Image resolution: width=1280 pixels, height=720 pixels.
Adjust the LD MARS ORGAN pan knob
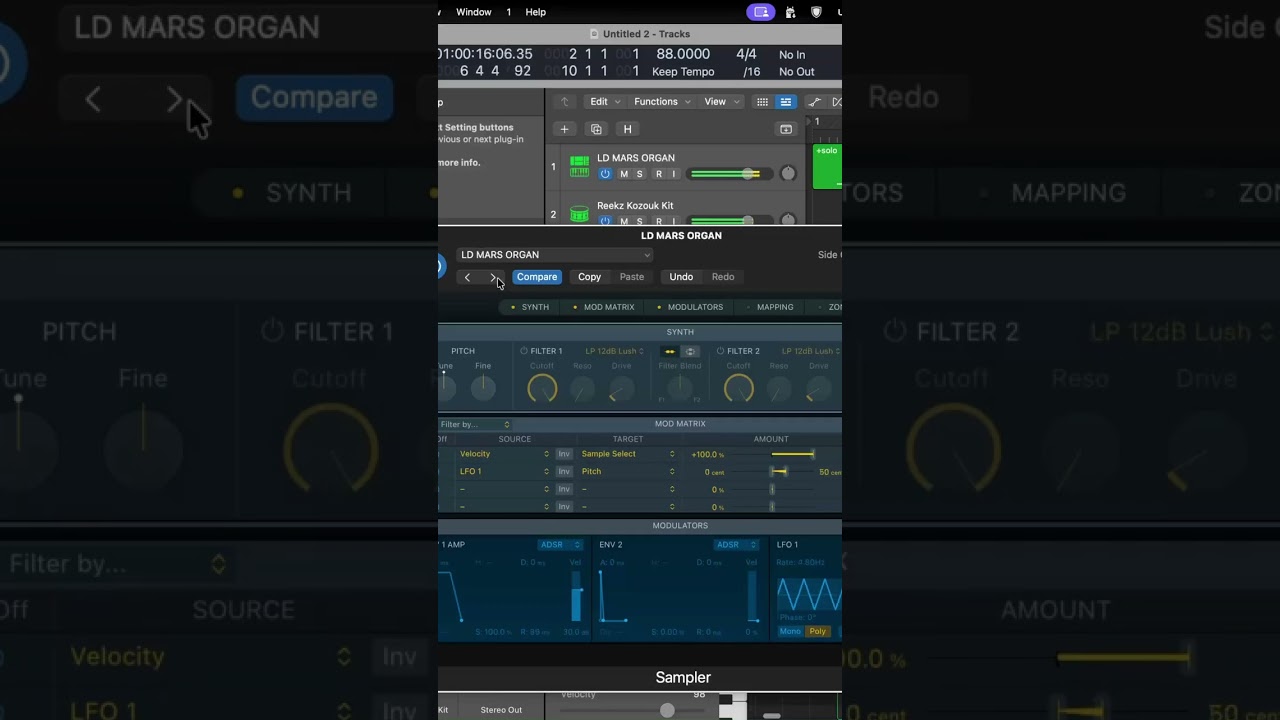pos(788,174)
